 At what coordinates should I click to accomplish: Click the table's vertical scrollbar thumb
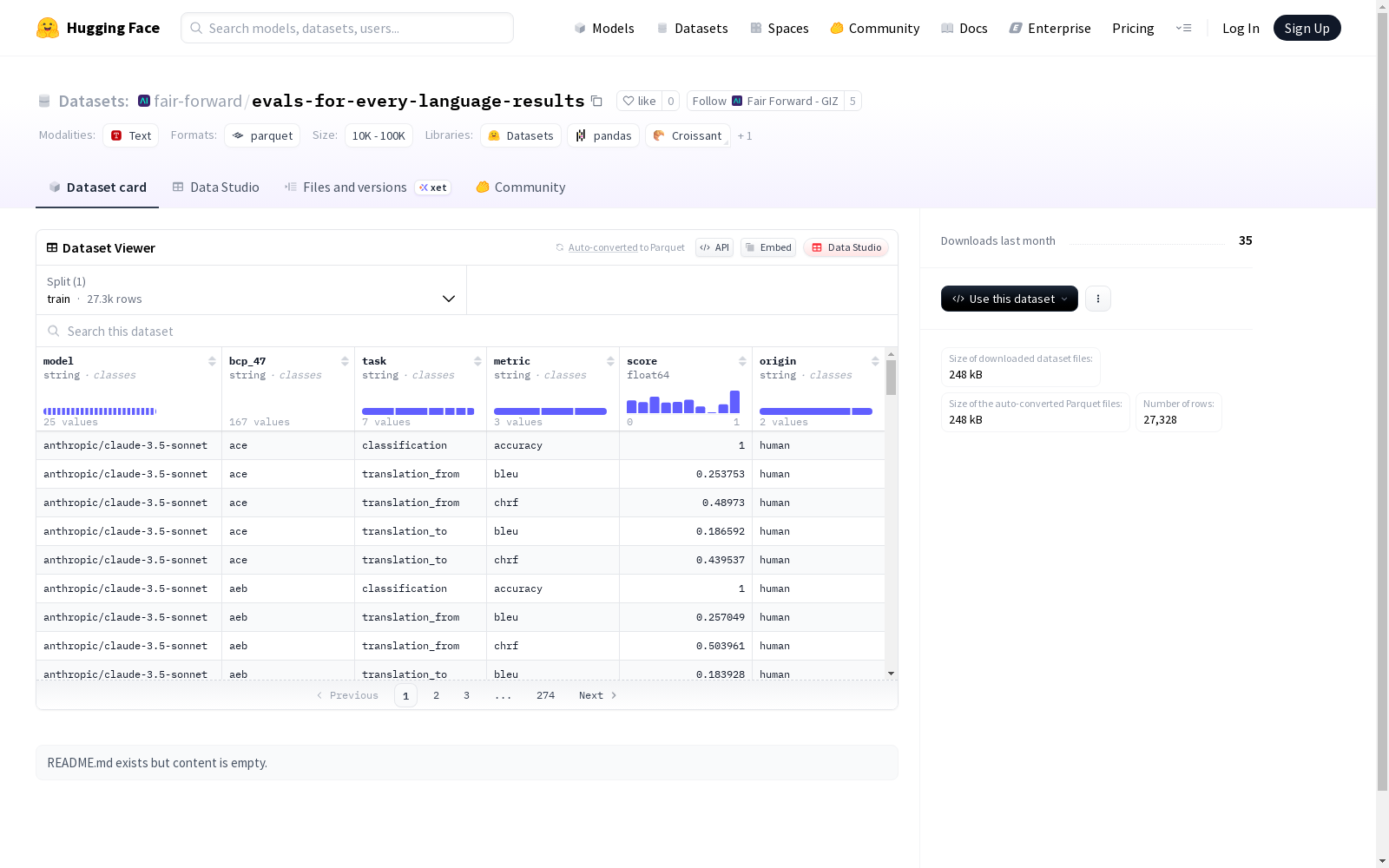pyautogui.click(x=891, y=378)
